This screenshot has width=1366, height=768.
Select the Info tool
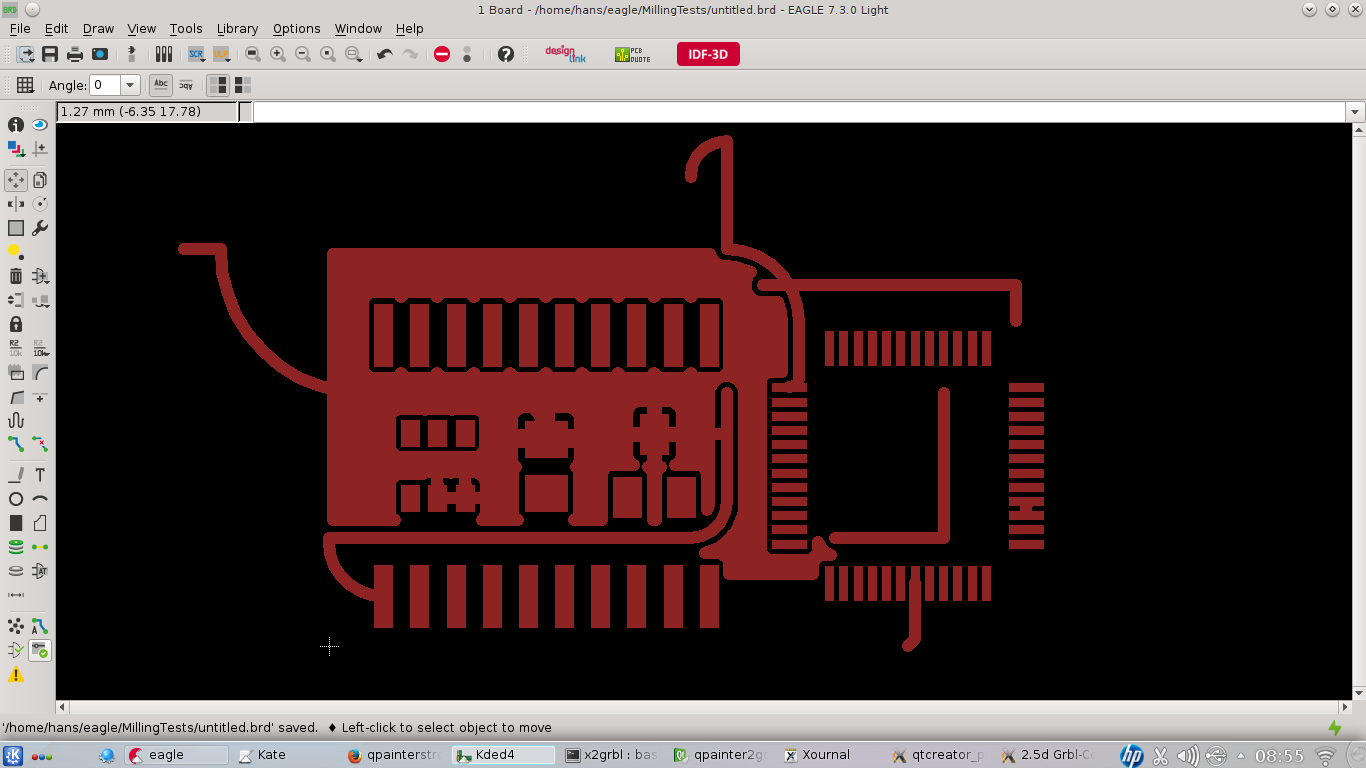(16, 125)
